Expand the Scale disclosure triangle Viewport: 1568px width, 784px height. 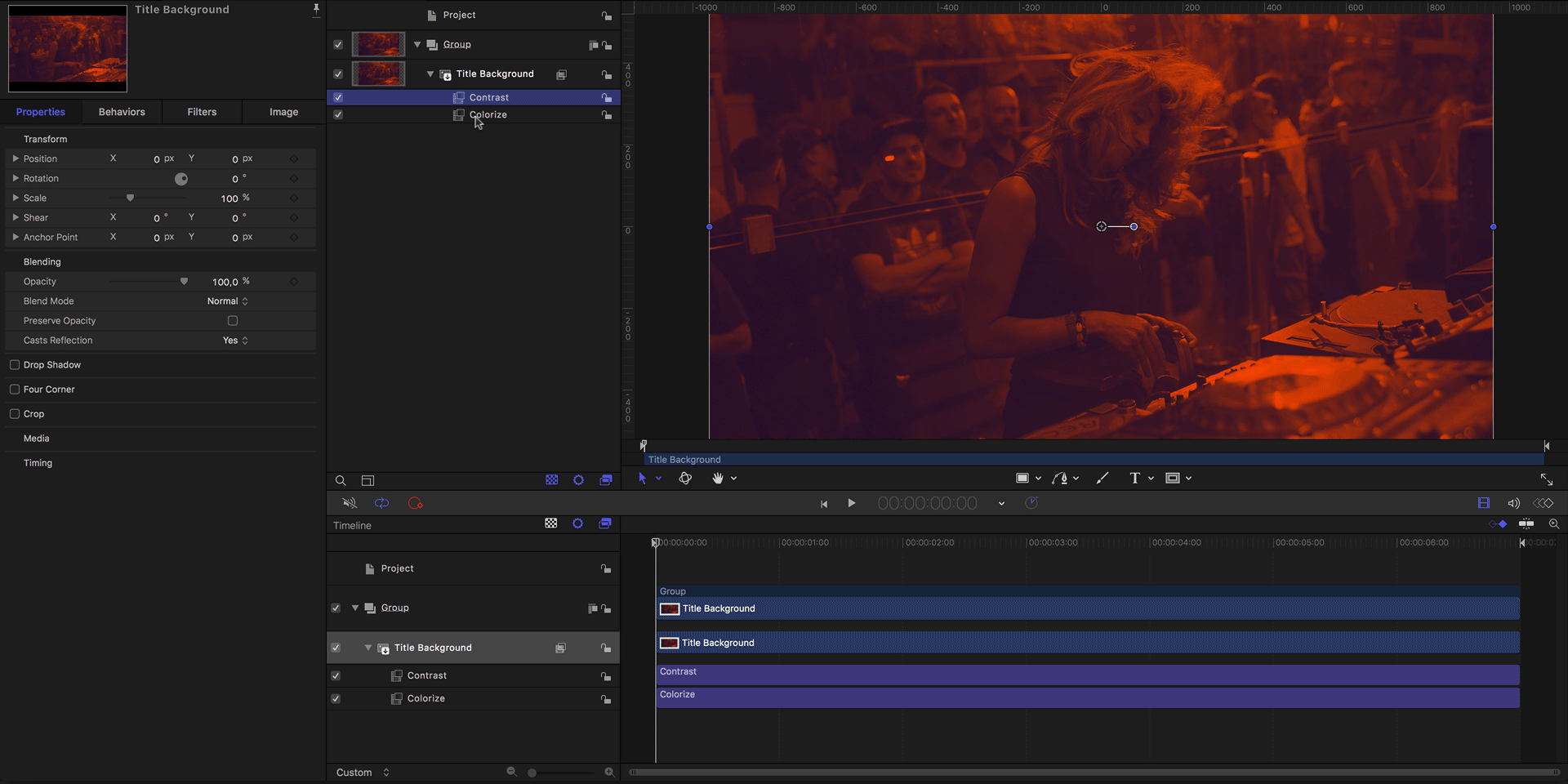(x=16, y=198)
